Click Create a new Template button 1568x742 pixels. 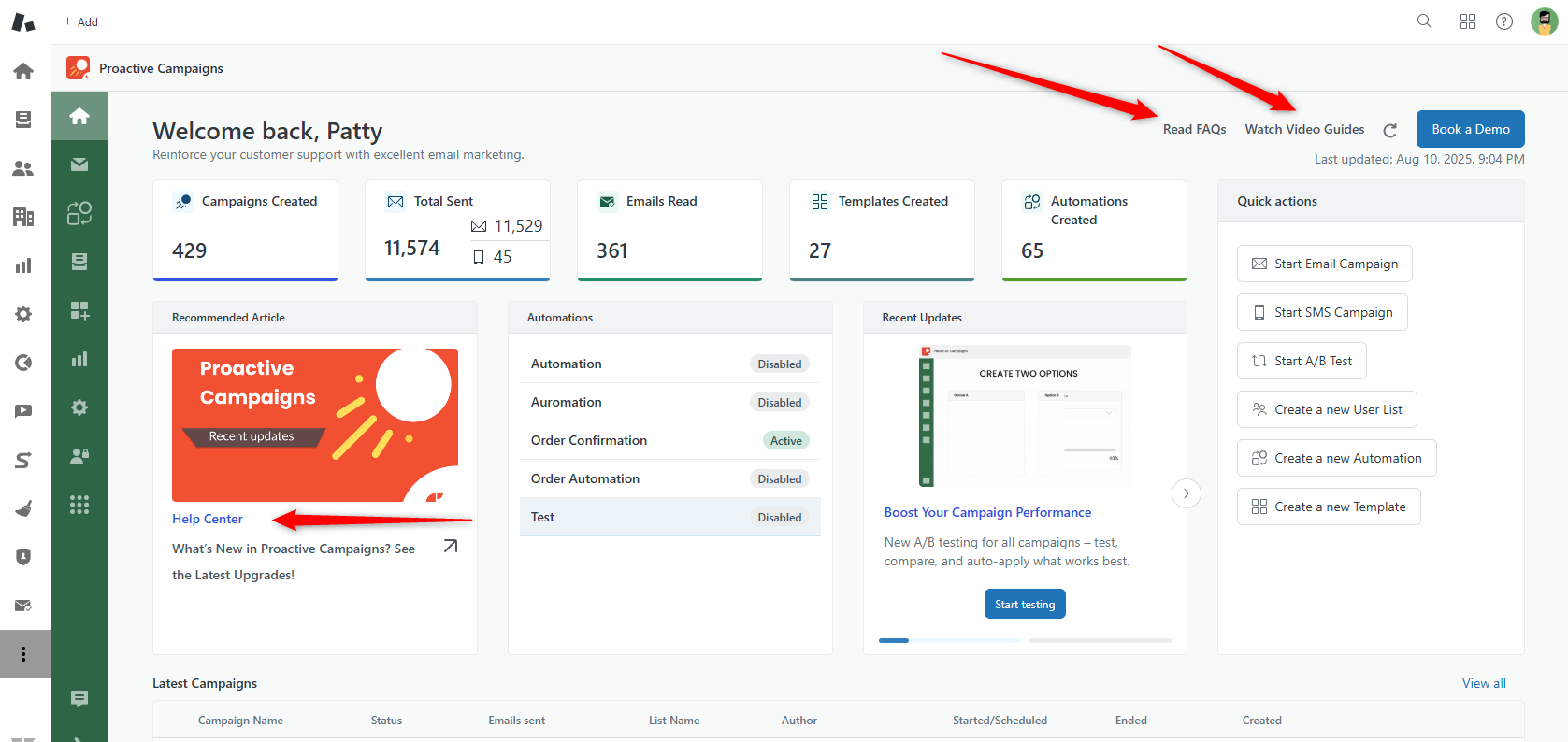(x=1329, y=507)
